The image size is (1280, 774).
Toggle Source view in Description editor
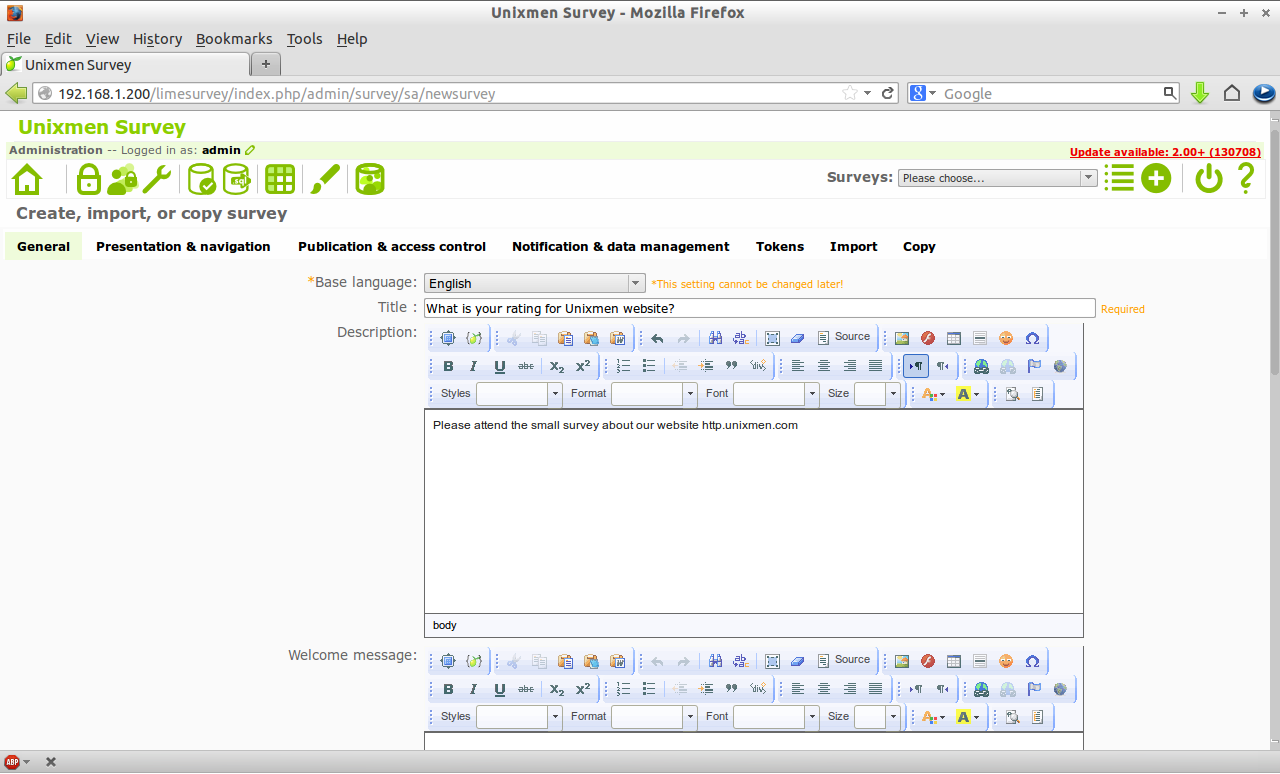843,338
